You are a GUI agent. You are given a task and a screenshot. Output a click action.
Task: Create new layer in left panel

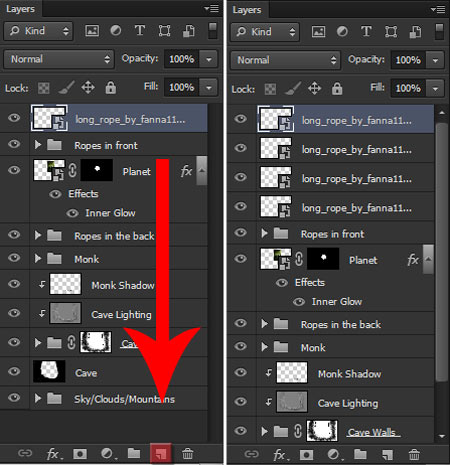click(x=161, y=454)
